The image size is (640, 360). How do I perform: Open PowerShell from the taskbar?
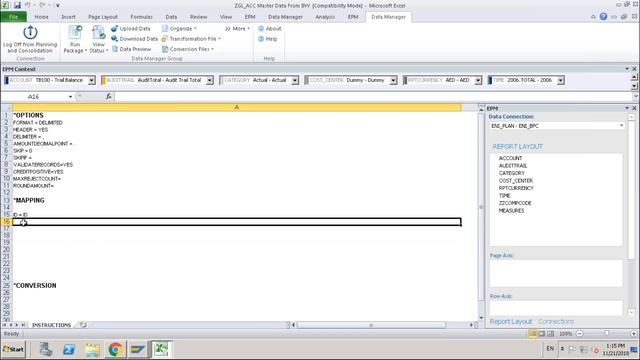[69, 349]
